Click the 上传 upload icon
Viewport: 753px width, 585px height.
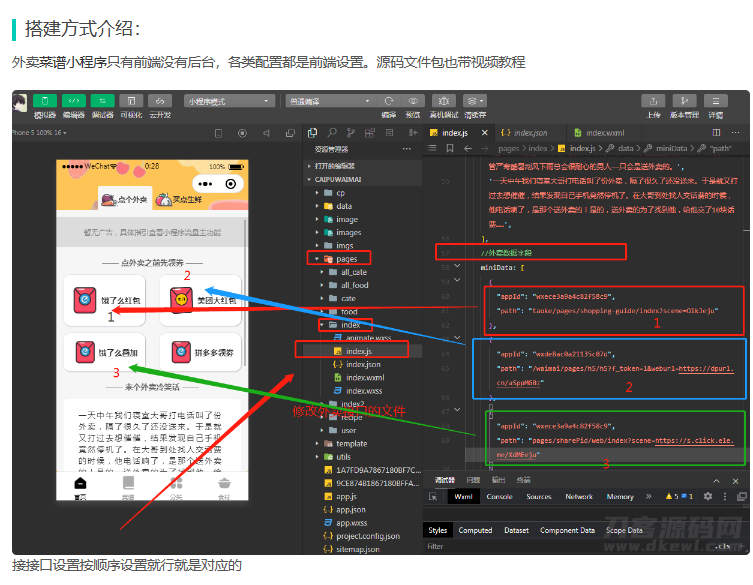click(x=653, y=101)
